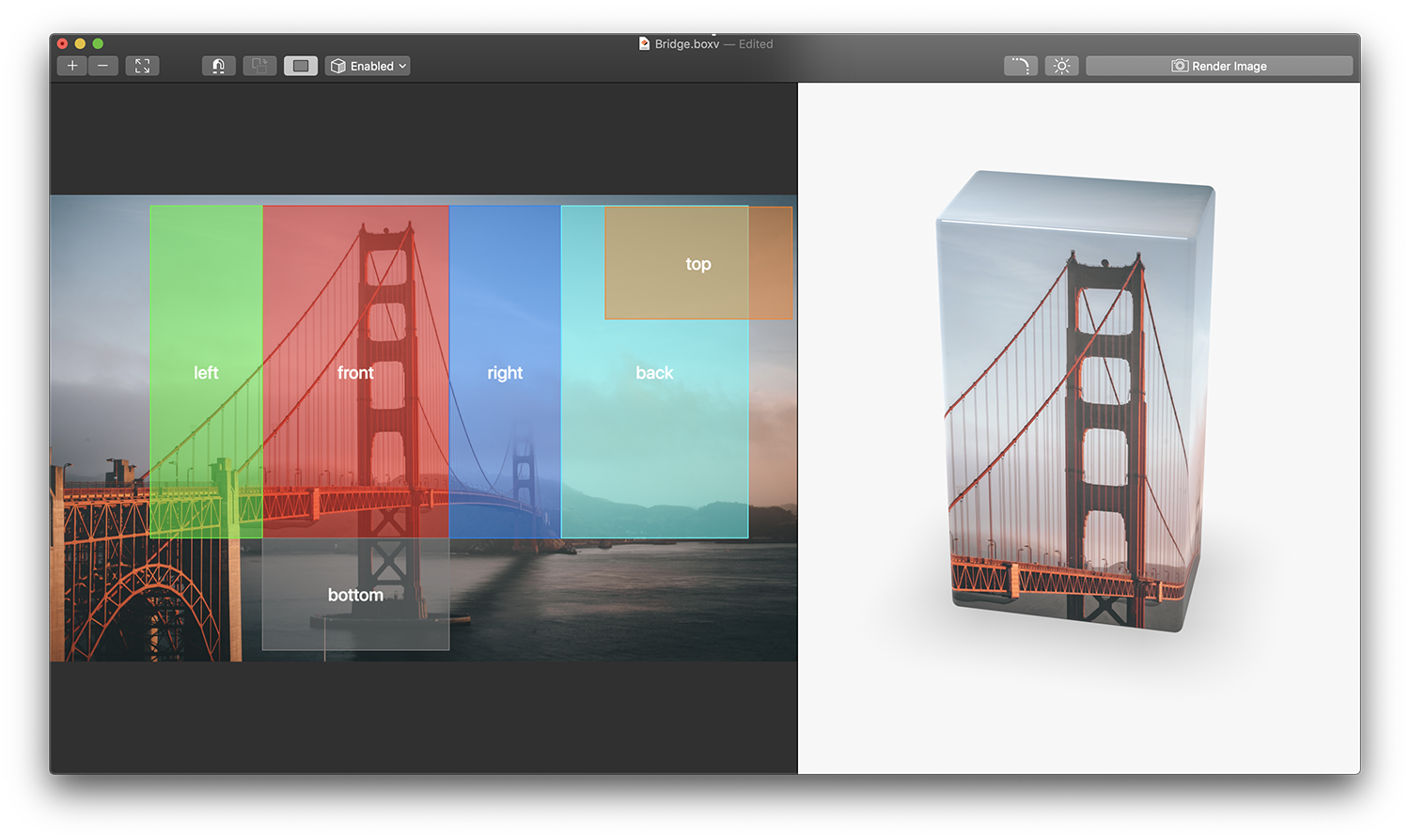Click the camera icon inside Render Image

coord(1179,66)
